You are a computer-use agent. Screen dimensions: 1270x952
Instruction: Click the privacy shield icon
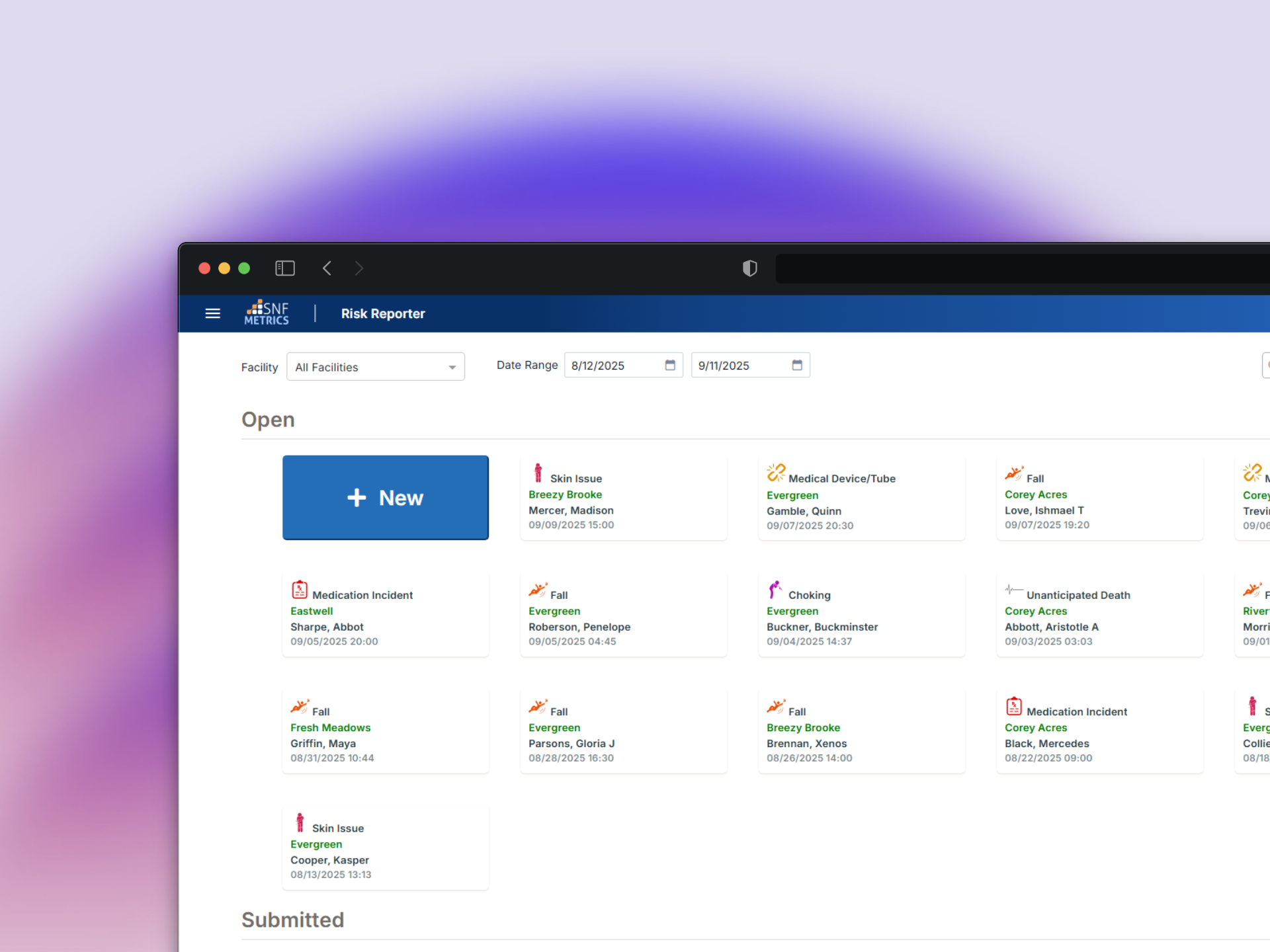(749, 268)
